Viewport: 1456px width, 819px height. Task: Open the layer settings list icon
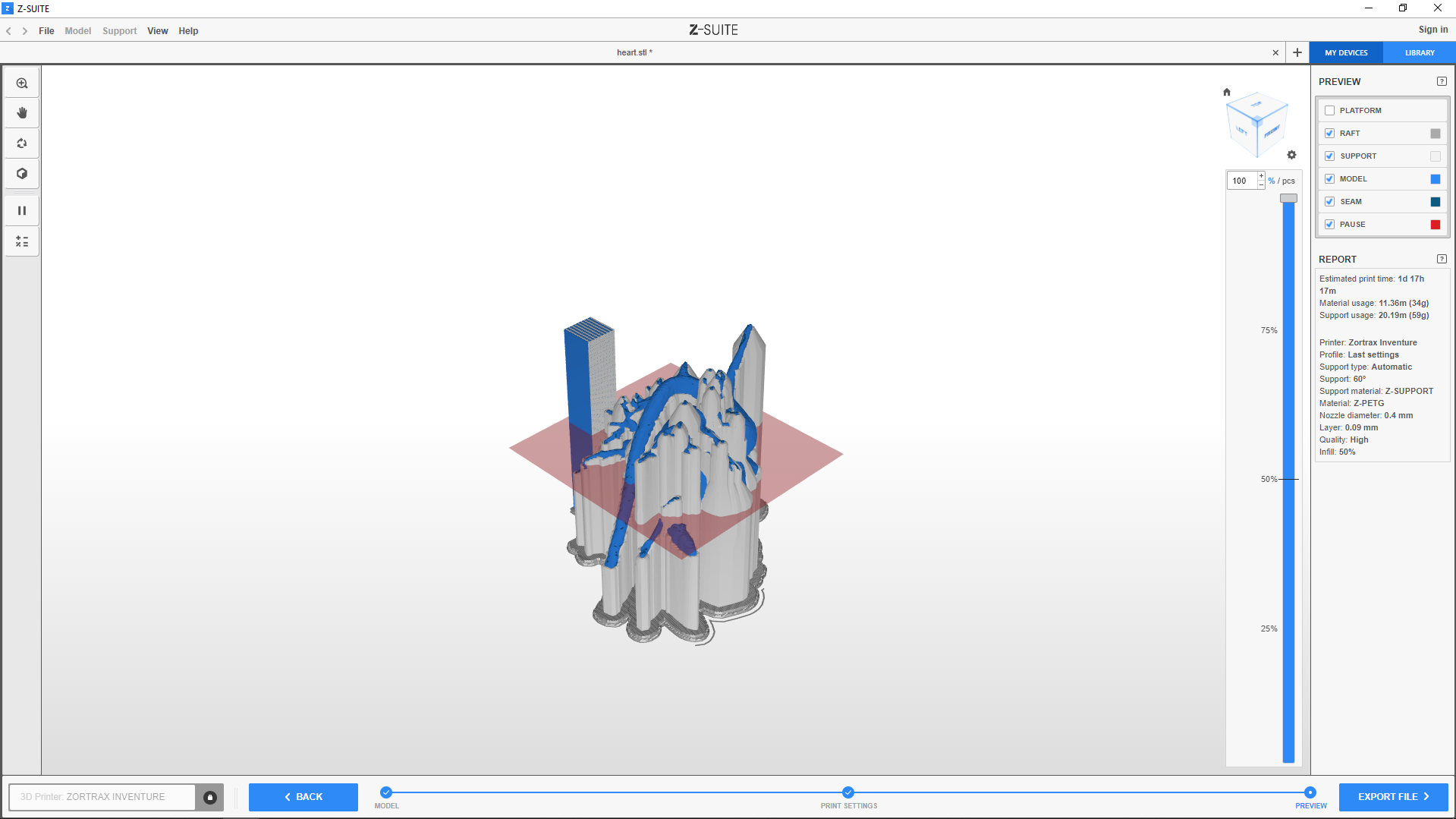[22, 241]
